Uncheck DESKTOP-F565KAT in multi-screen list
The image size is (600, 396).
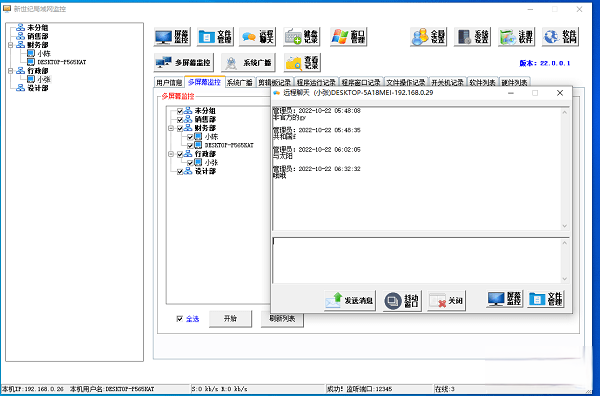coord(190,145)
